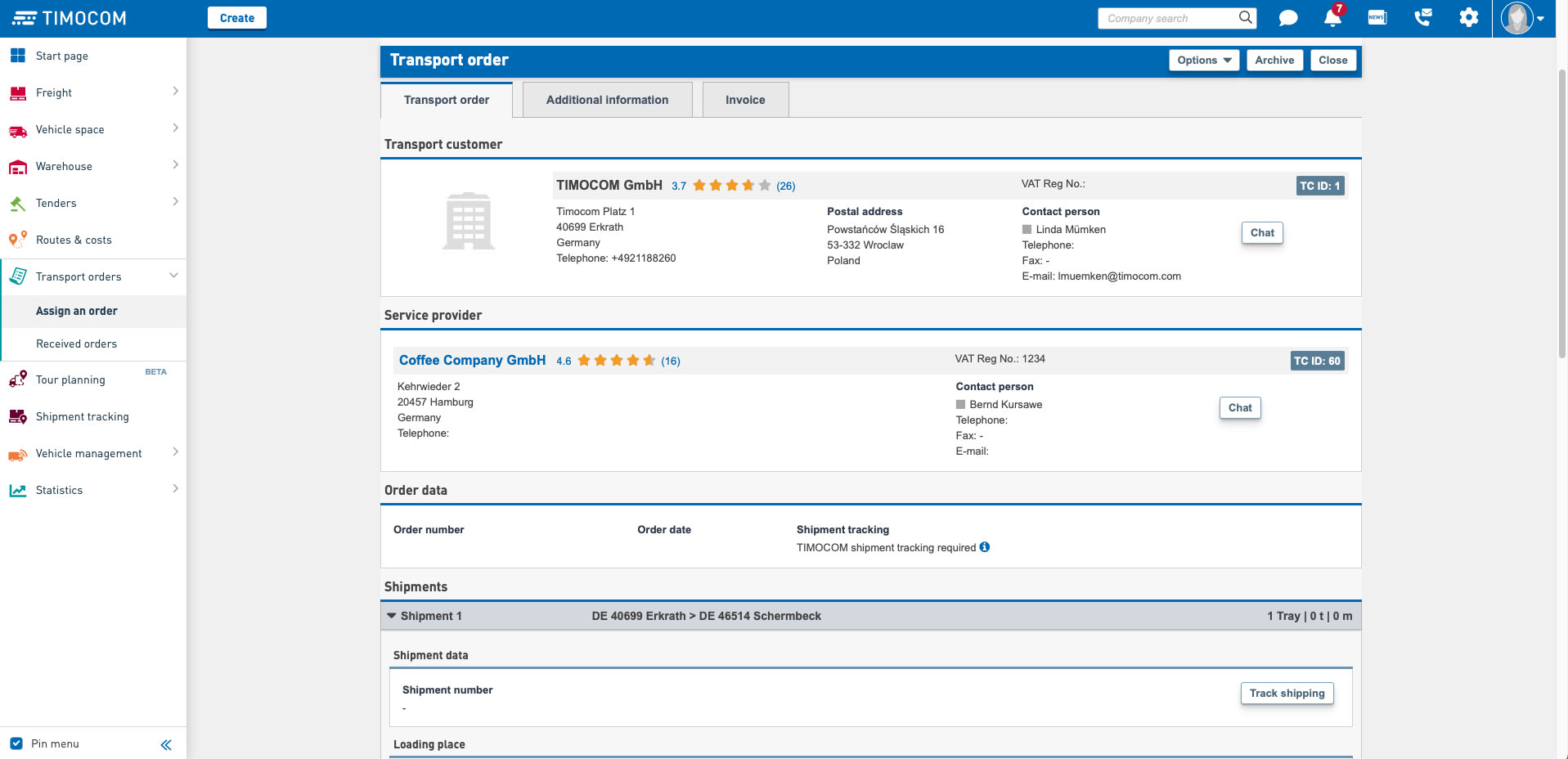The height and width of the screenshot is (759, 1568).
Task: Click the NEWS icon in the header
Action: click(x=1377, y=17)
